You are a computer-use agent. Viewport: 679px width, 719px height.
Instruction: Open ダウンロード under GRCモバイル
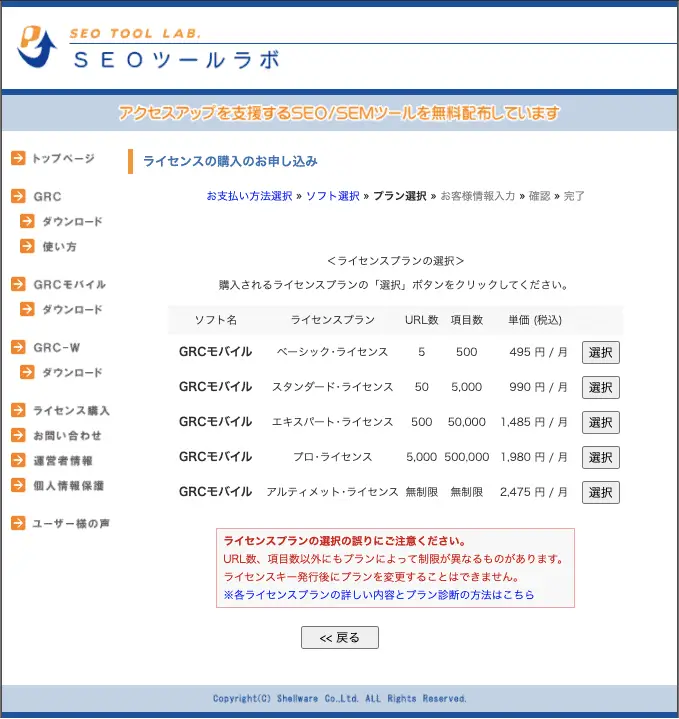point(72,310)
